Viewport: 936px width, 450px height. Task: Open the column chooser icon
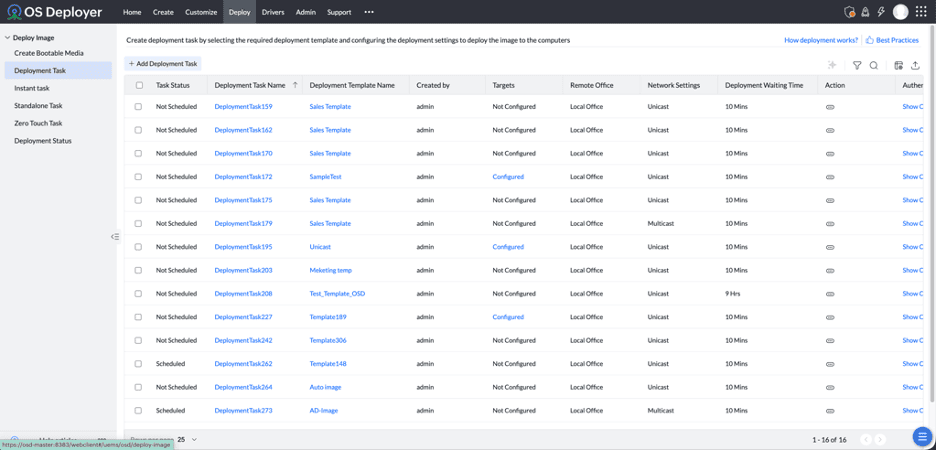tap(899, 66)
